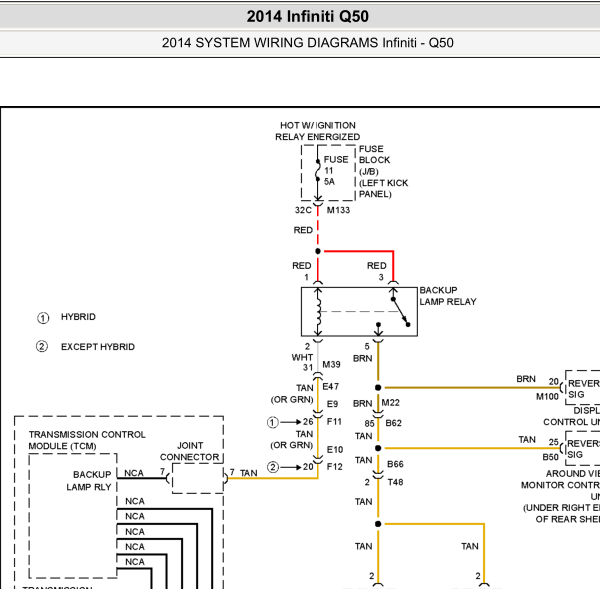Click connector label "F11"
The image size is (600, 589).
(334, 421)
